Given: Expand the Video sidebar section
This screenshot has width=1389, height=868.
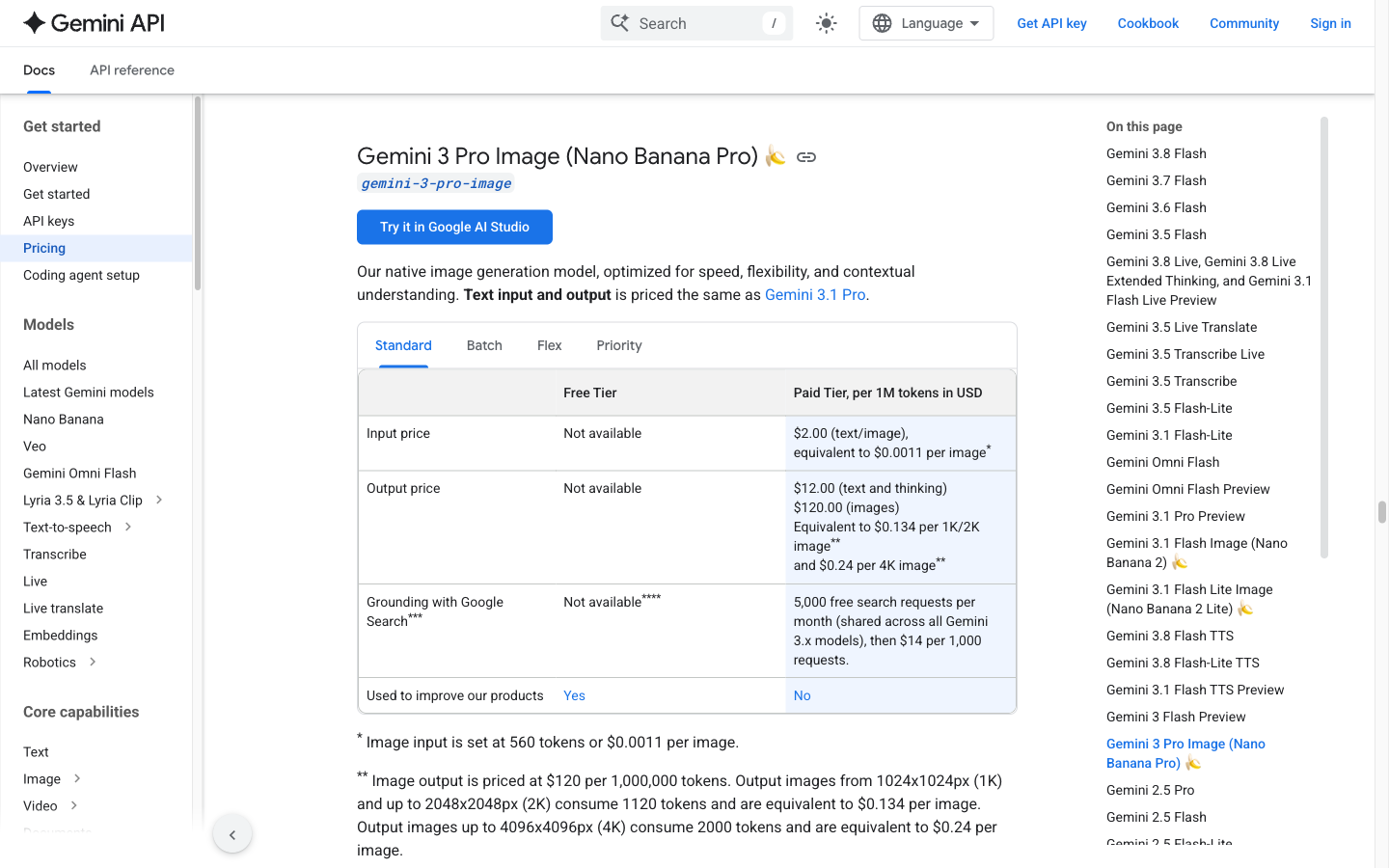Looking at the screenshot, I should tap(74, 805).
